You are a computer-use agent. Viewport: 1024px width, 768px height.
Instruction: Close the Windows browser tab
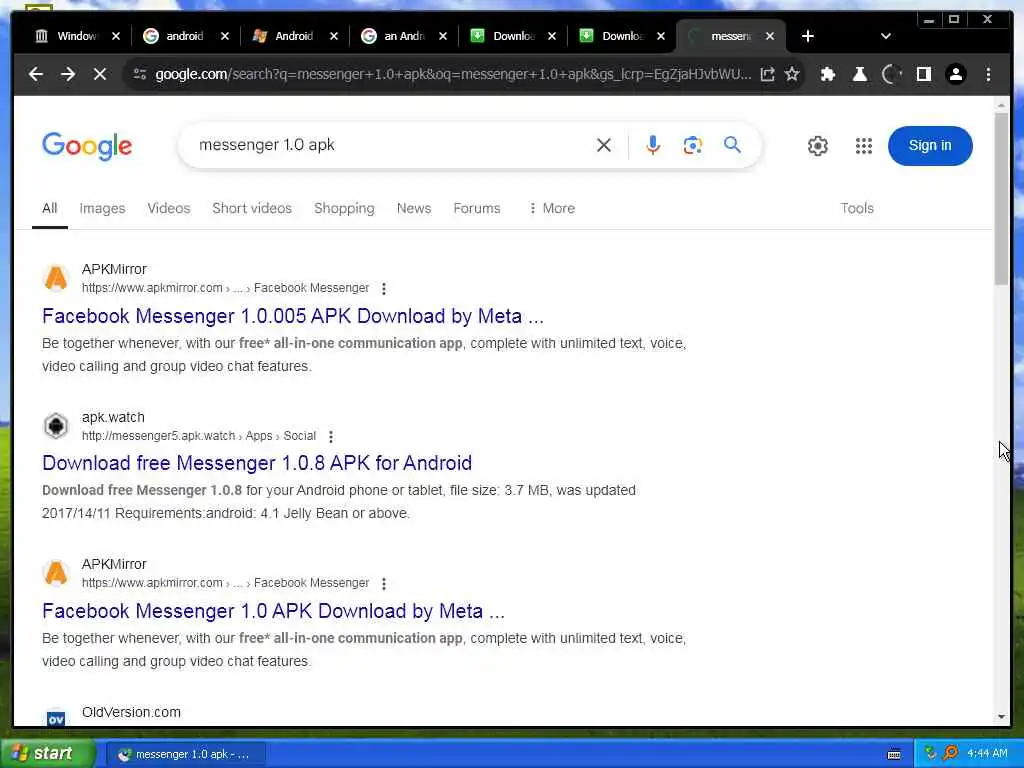[x=116, y=36]
